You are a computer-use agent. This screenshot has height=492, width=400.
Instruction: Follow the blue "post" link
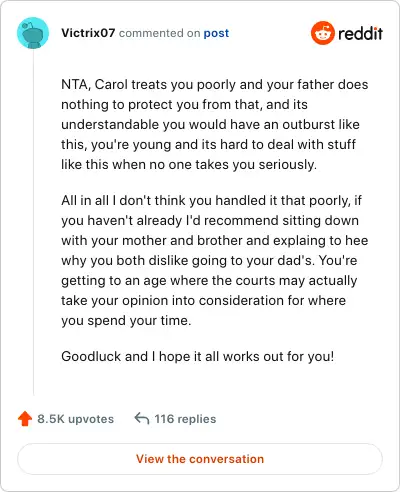coord(216,33)
